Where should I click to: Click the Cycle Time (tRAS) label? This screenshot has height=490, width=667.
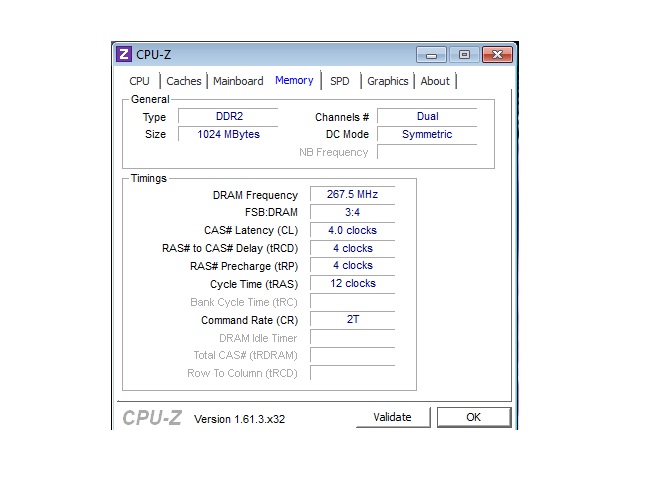pyautogui.click(x=254, y=284)
